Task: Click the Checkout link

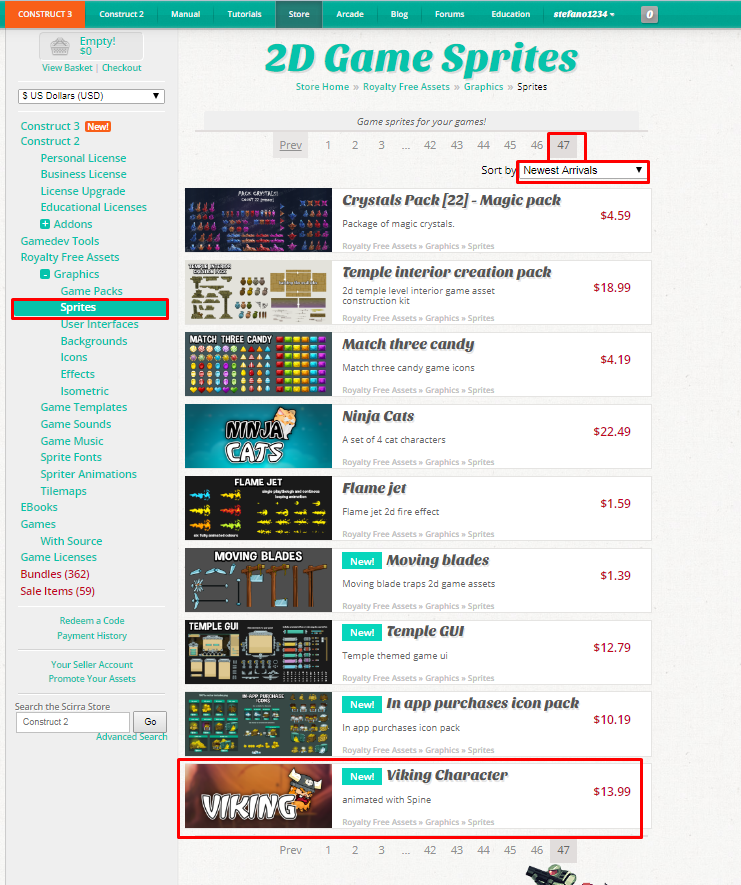Action: point(121,68)
